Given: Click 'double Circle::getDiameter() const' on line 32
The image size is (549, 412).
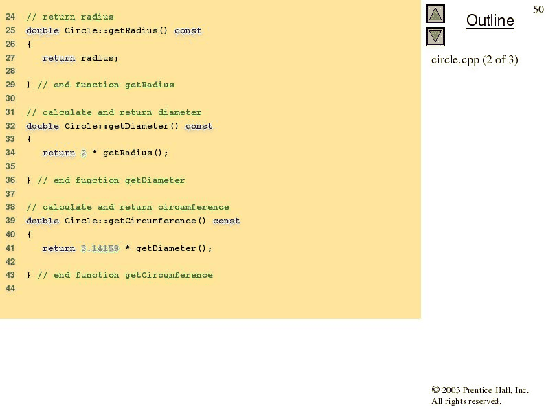Looking at the screenshot, I should [x=119, y=126].
